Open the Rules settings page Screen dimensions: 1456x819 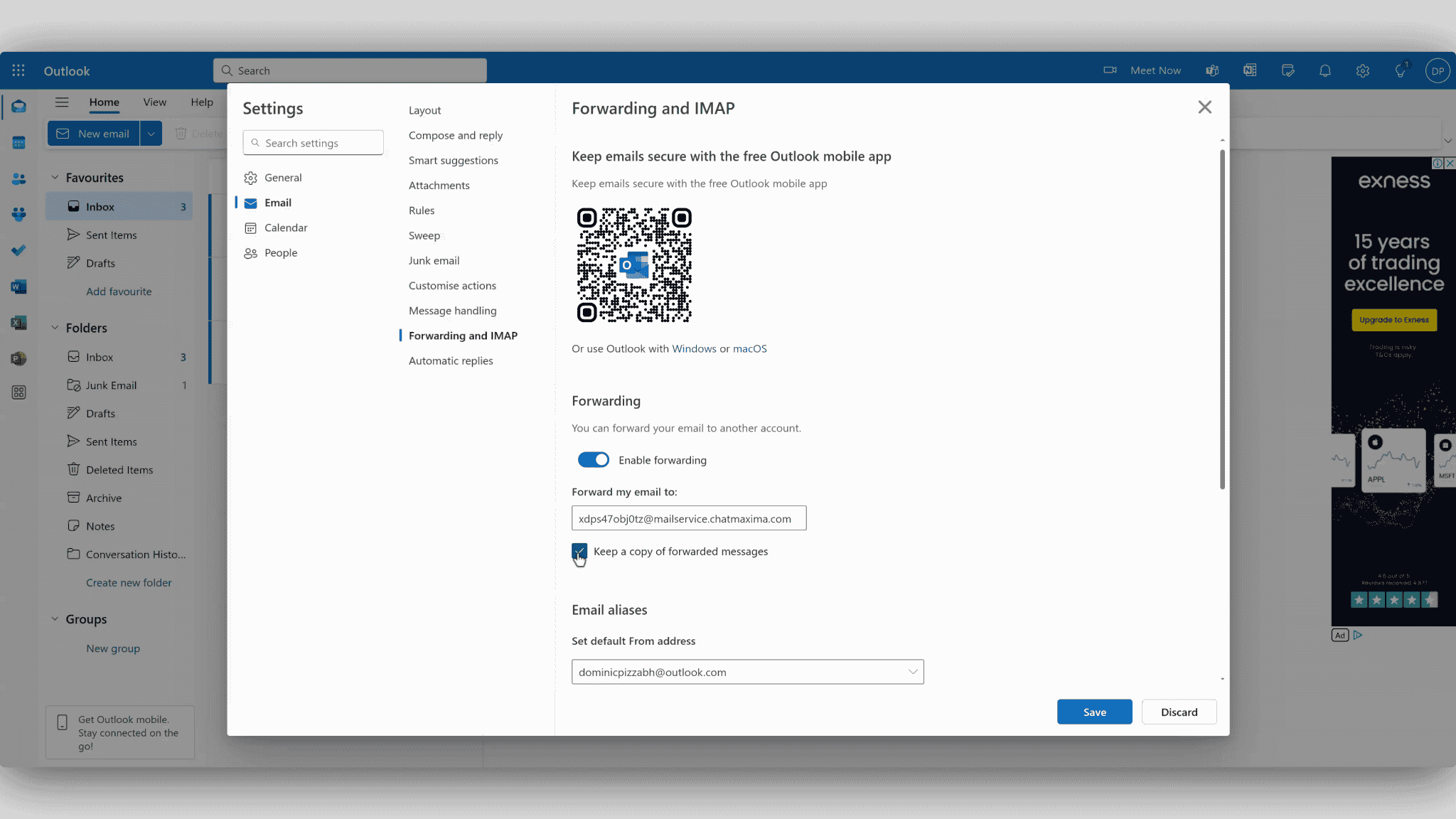click(422, 210)
